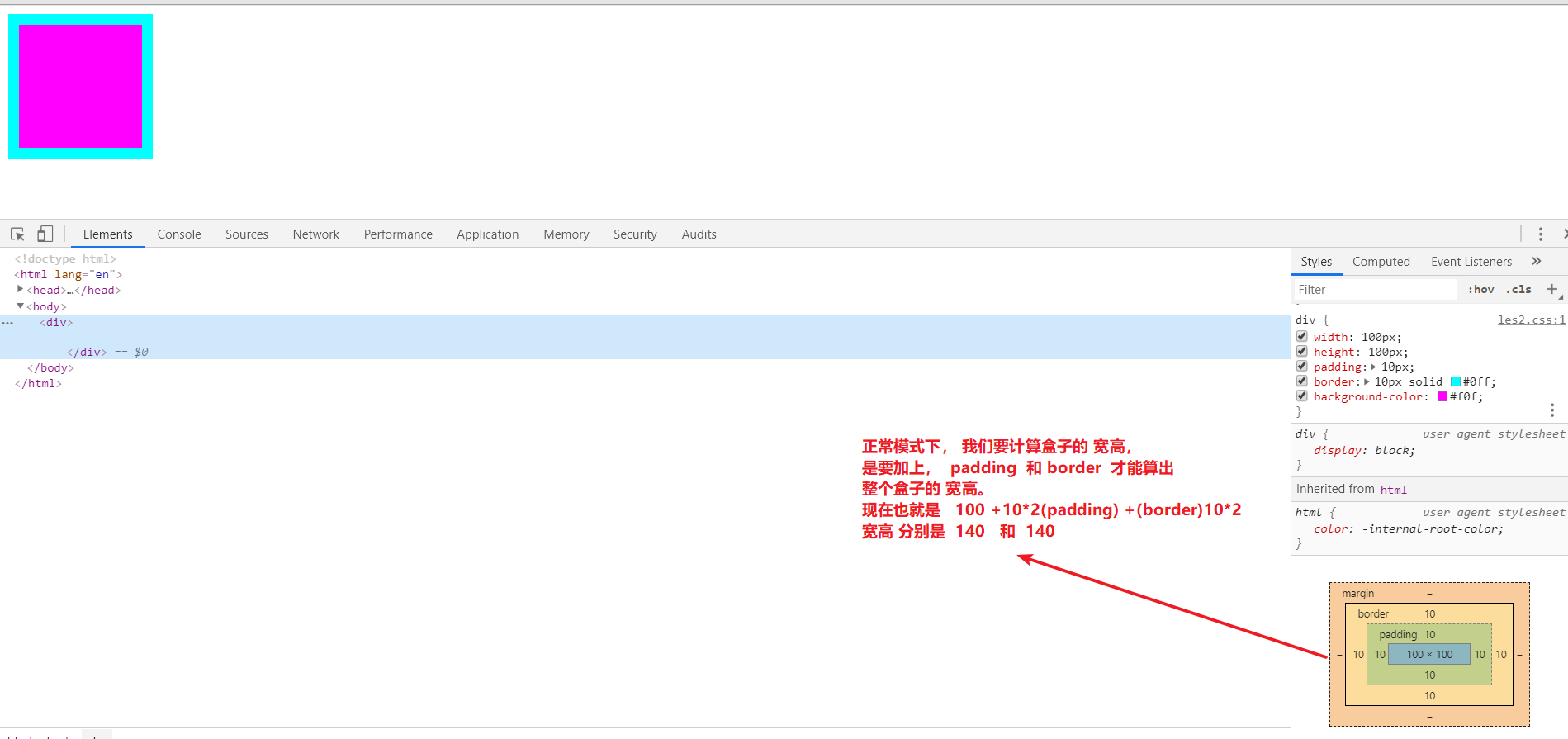
Task: Open more options for div rule
Action: tap(1552, 410)
